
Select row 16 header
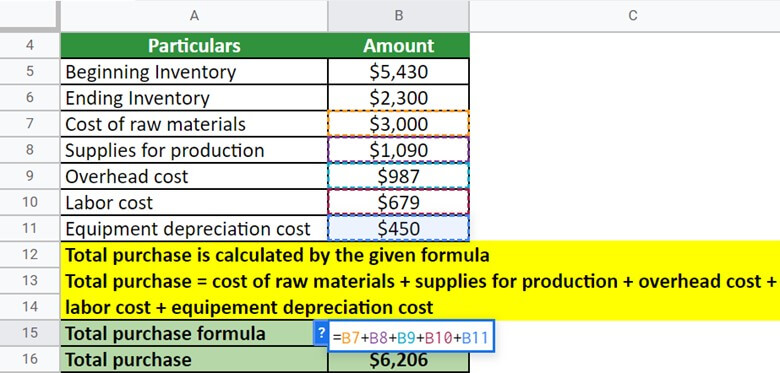30,359
